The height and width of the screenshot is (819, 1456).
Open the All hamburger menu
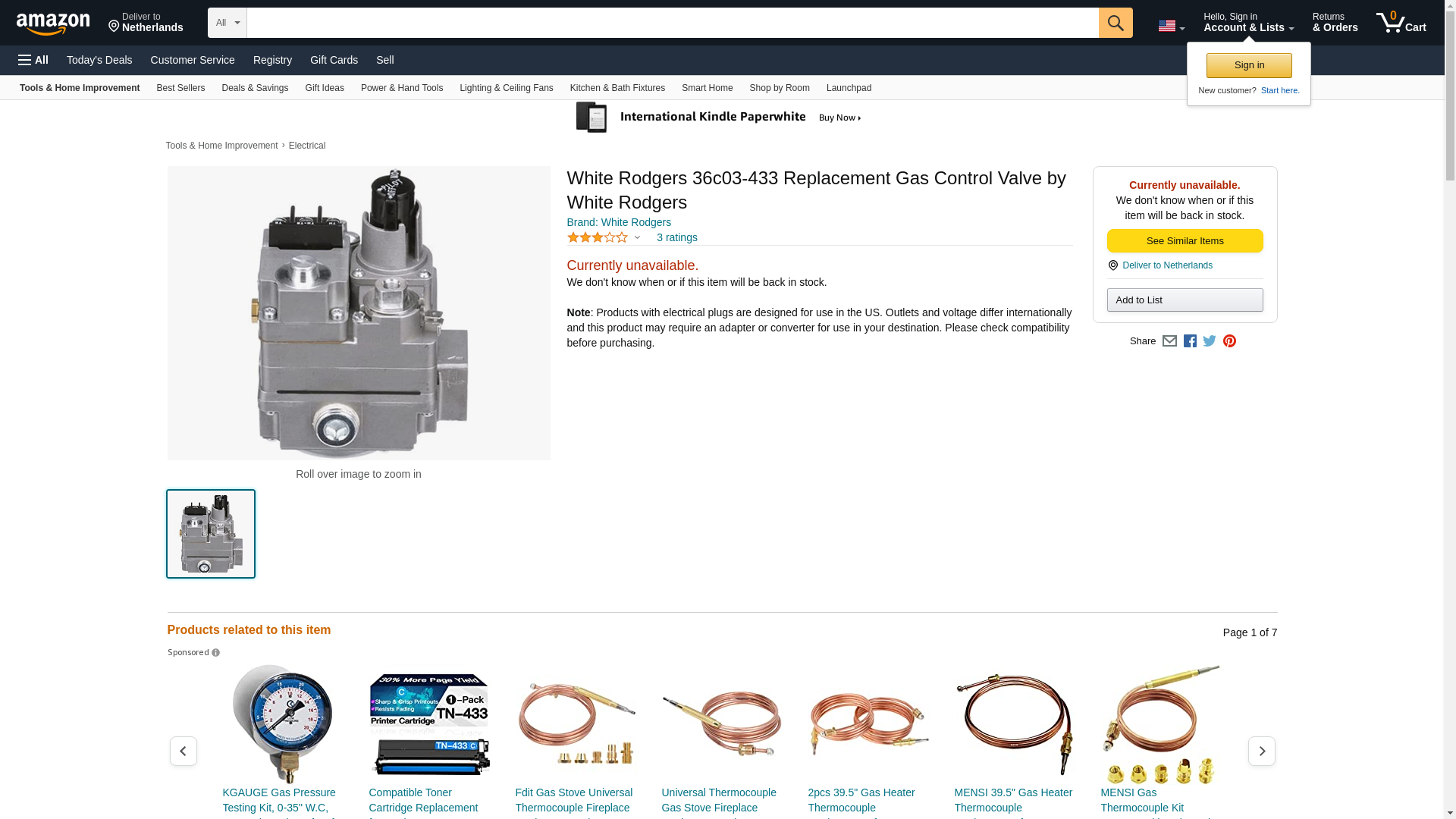click(x=33, y=60)
